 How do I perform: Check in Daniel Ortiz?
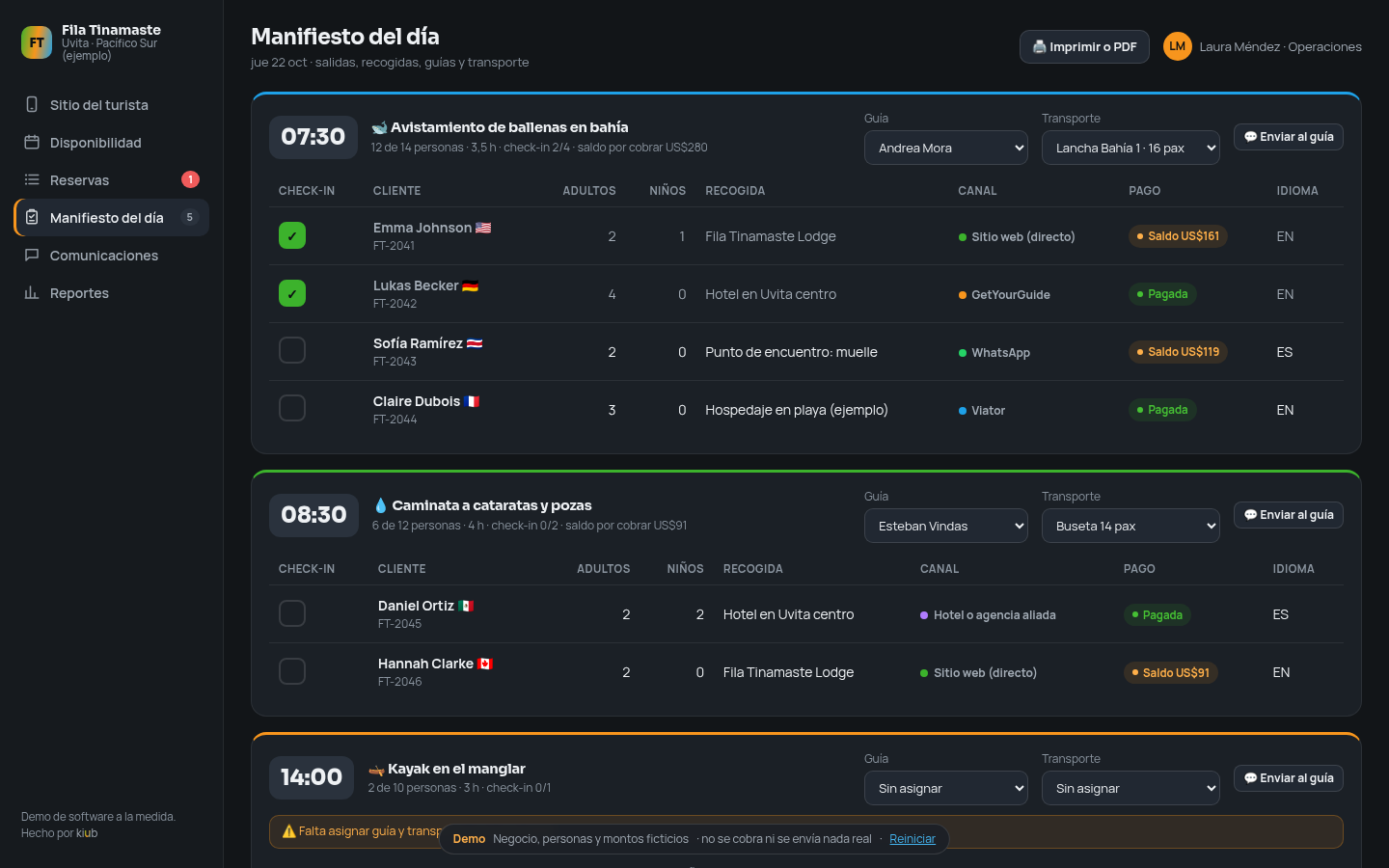[x=292, y=613]
